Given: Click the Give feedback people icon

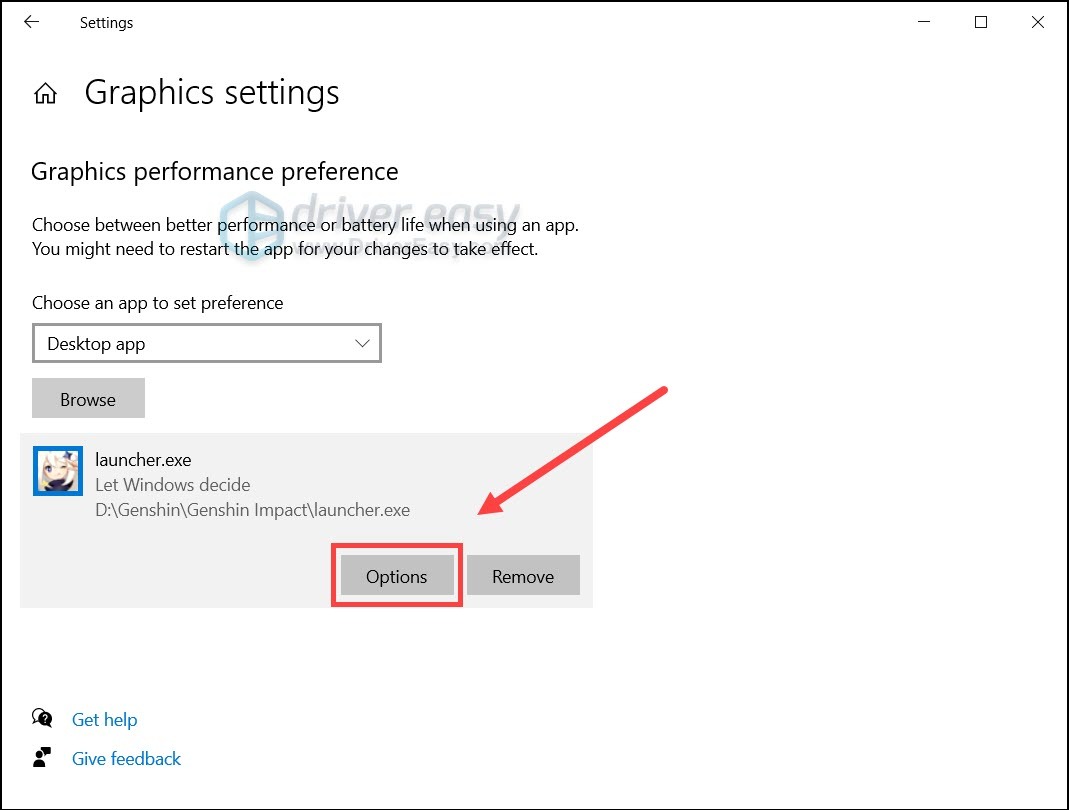Looking at the screenshot, I should [x=42, y=758].
